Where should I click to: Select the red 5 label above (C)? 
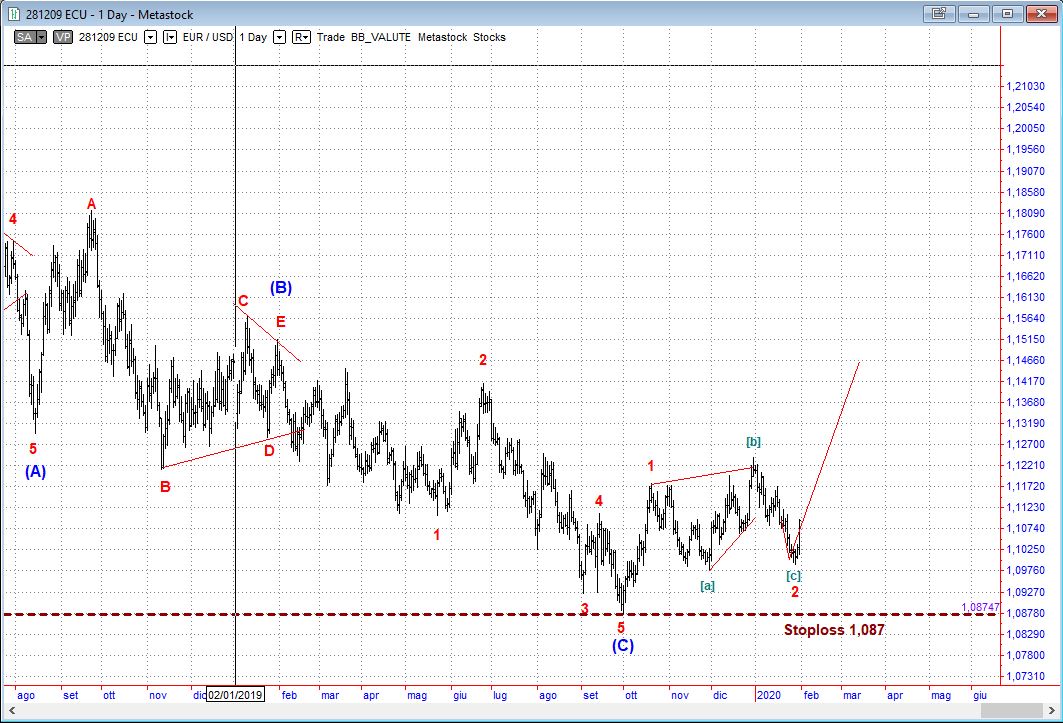tap(621, 628)
